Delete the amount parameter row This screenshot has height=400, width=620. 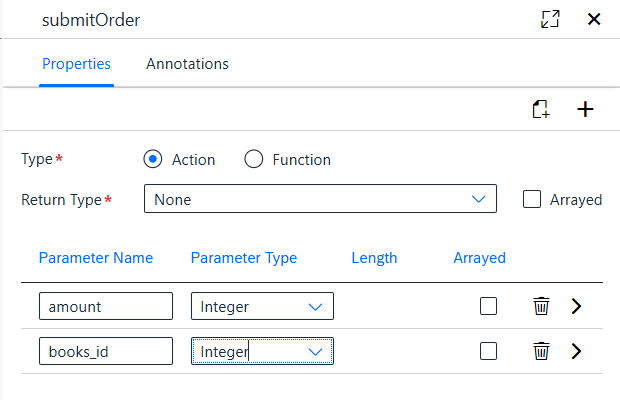[541, 306]
